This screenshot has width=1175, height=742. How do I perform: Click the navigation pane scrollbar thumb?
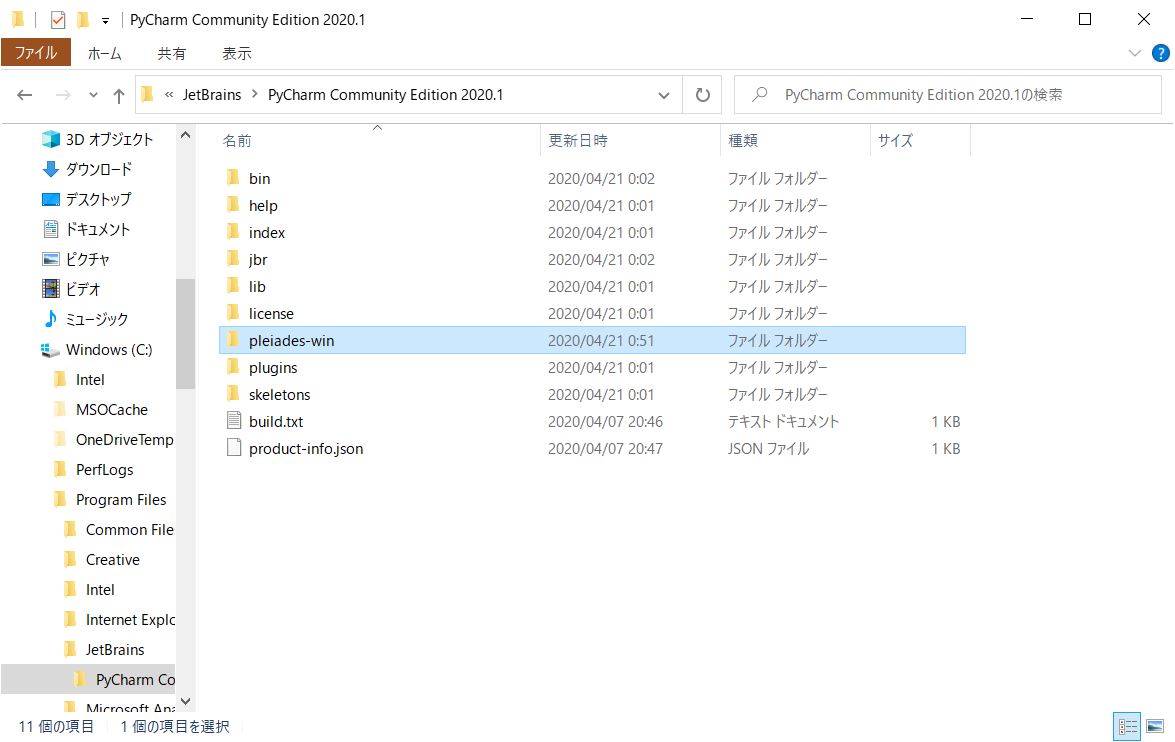[x=185, y=334]
